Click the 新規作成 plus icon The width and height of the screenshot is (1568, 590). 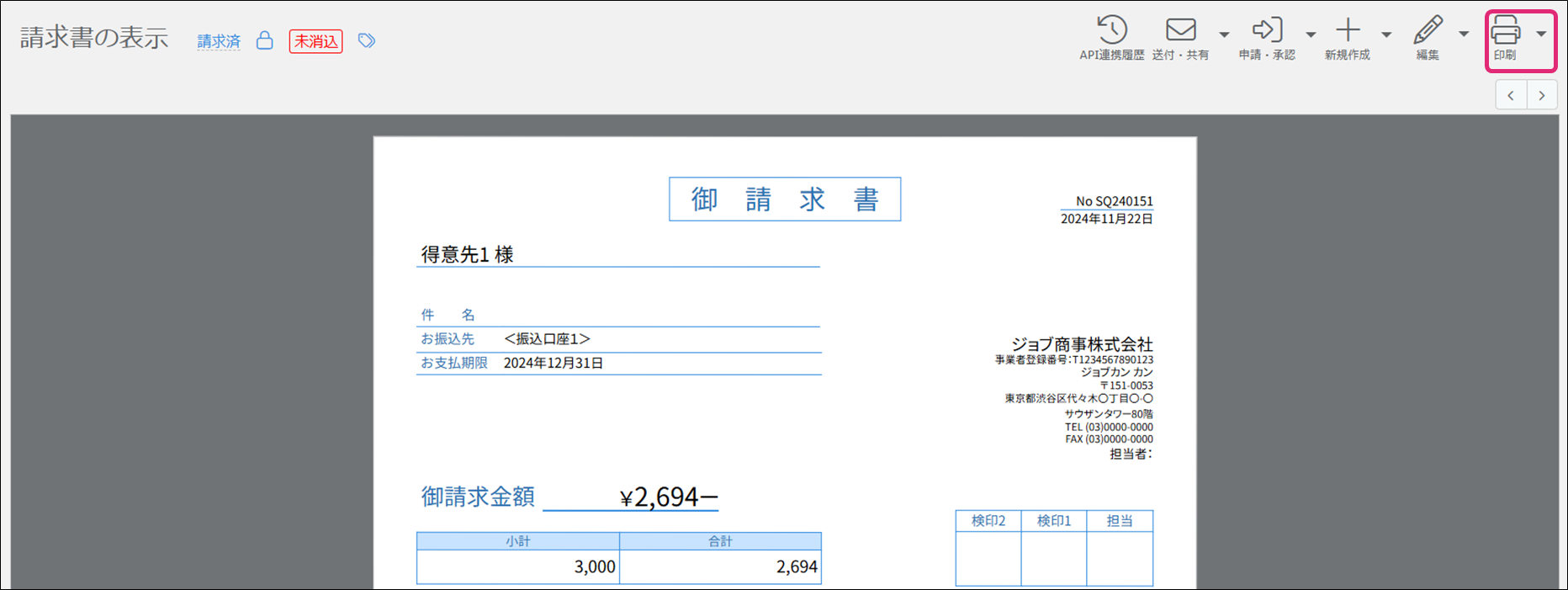click(x=1348, y=31)
